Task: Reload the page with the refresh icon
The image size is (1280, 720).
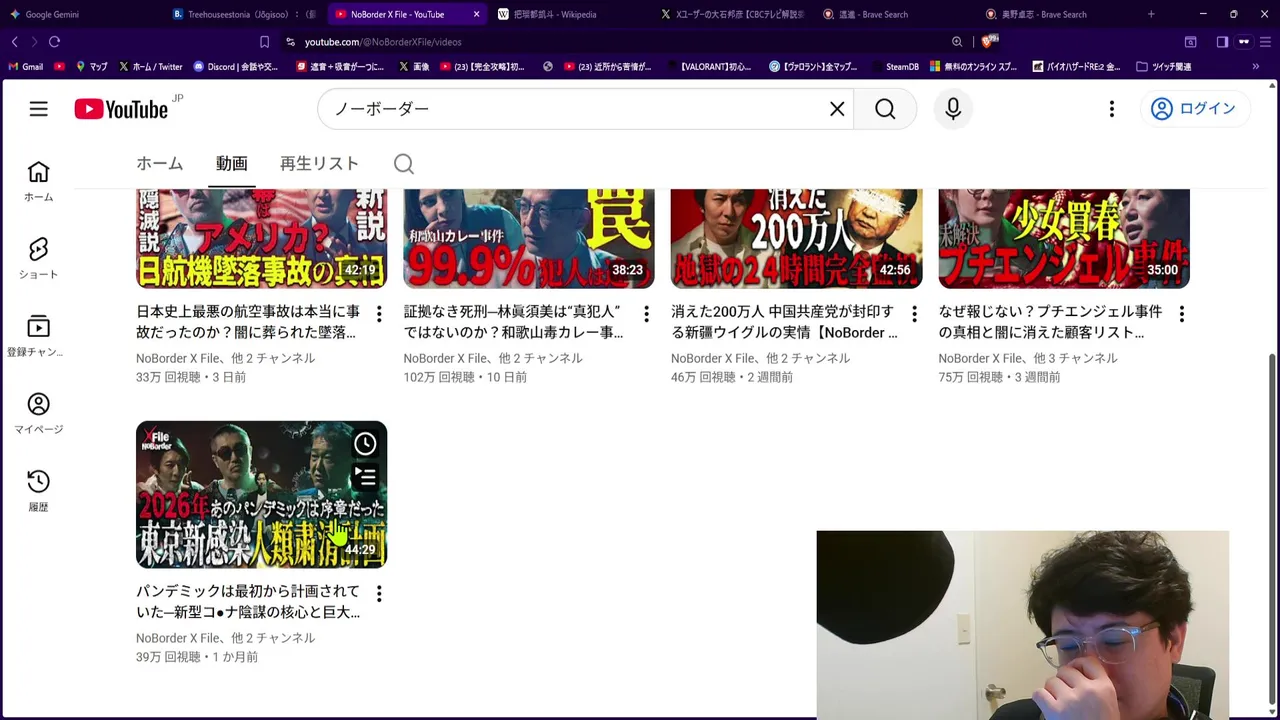Action: coord(54,42)
